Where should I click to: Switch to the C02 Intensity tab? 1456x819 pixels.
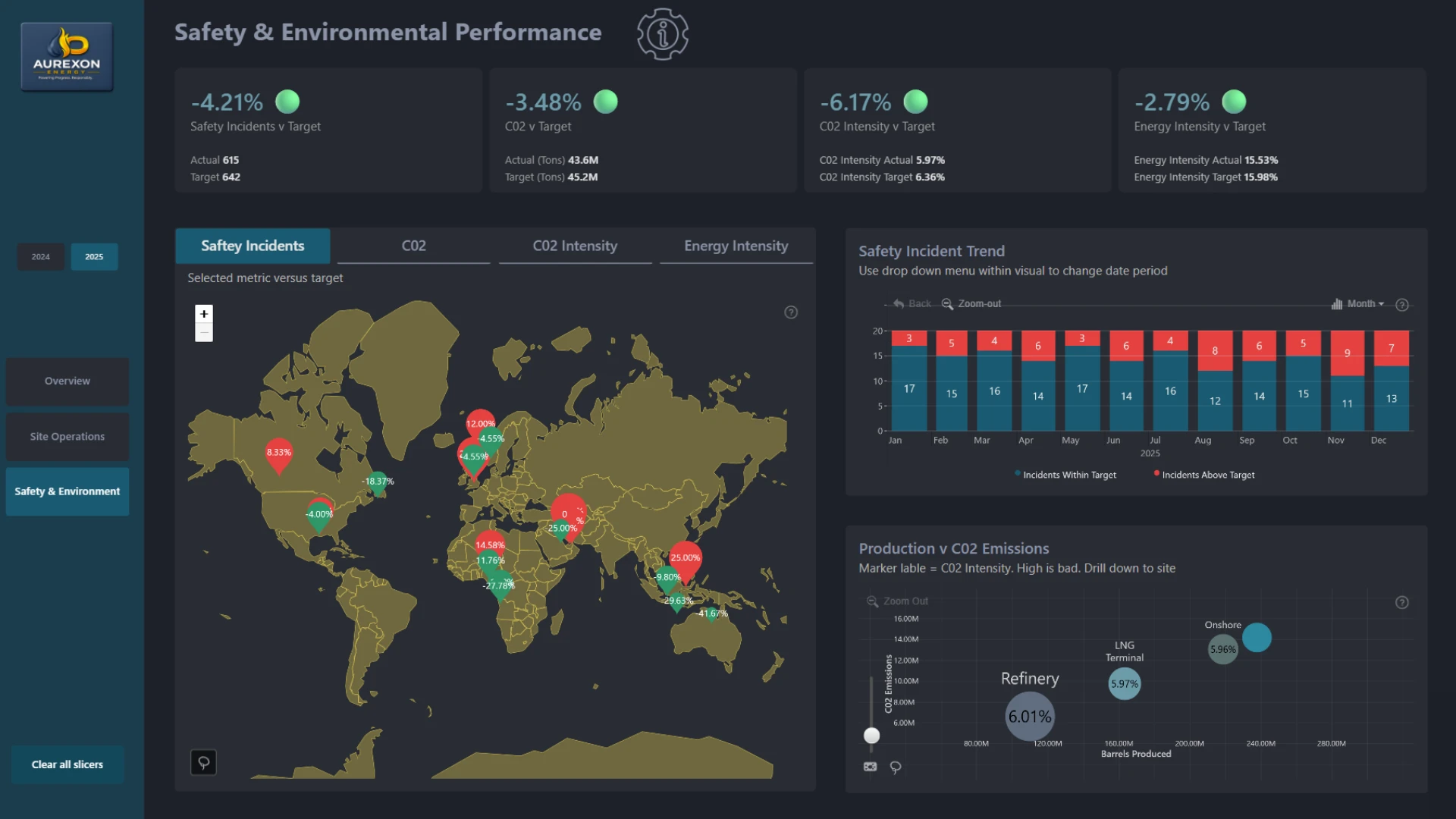[x=575, y=246]
